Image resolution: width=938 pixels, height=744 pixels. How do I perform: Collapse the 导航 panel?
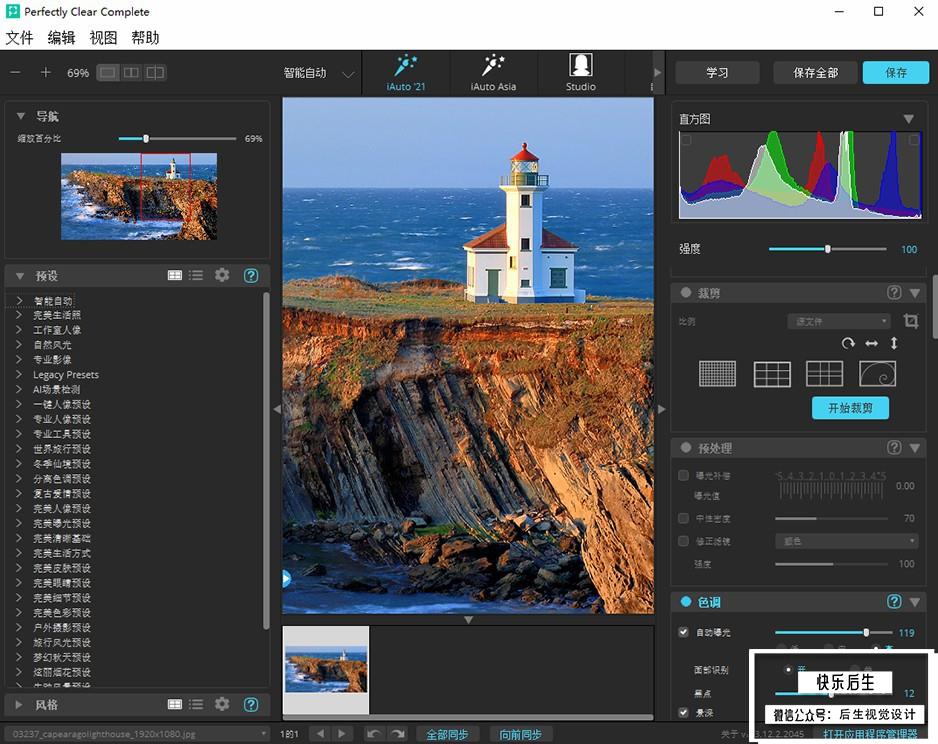point(21,116)
